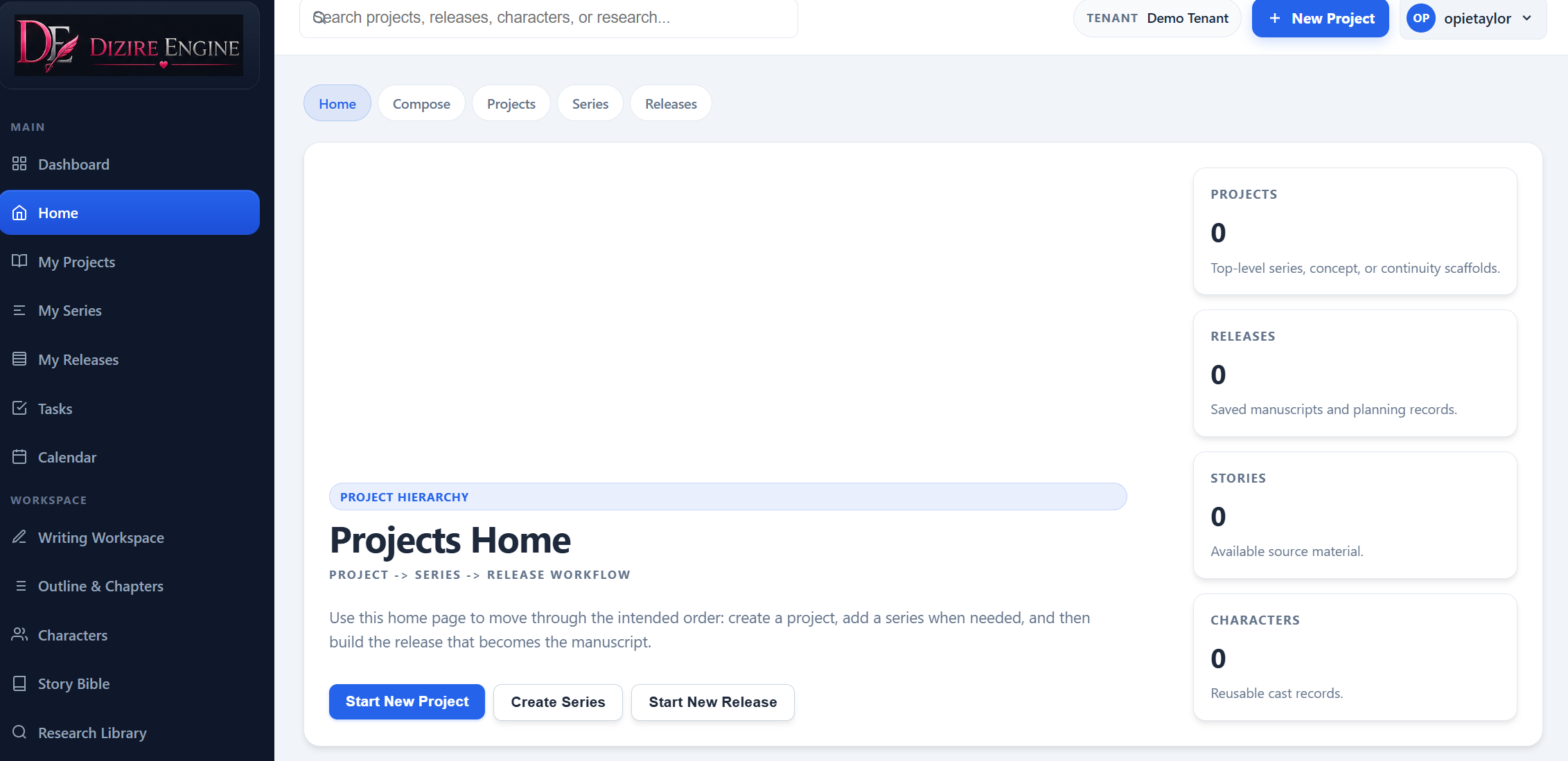Switch to the Series tab

590,103
